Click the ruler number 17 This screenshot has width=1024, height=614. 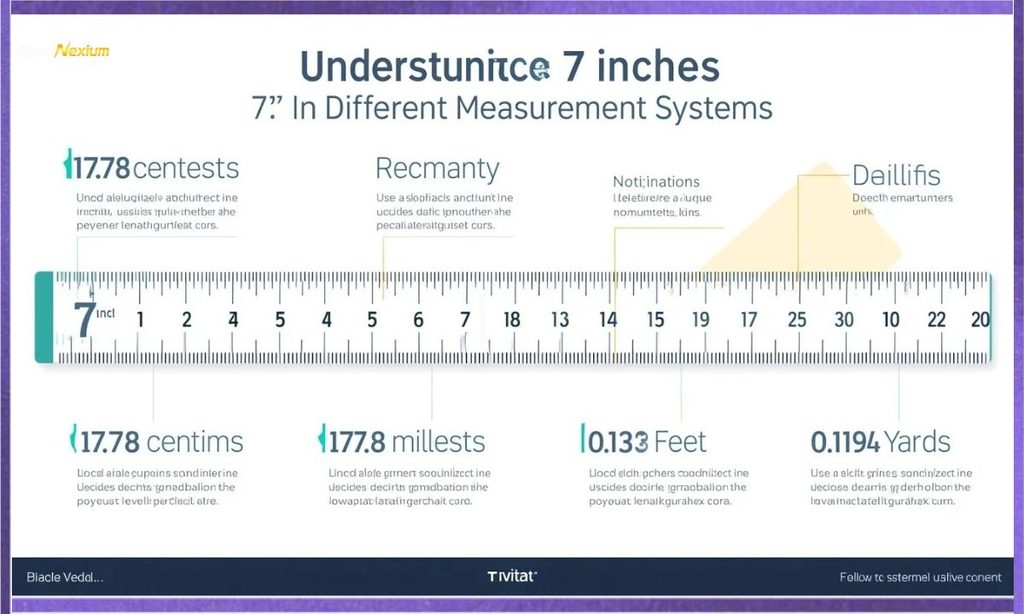[748, 319]
